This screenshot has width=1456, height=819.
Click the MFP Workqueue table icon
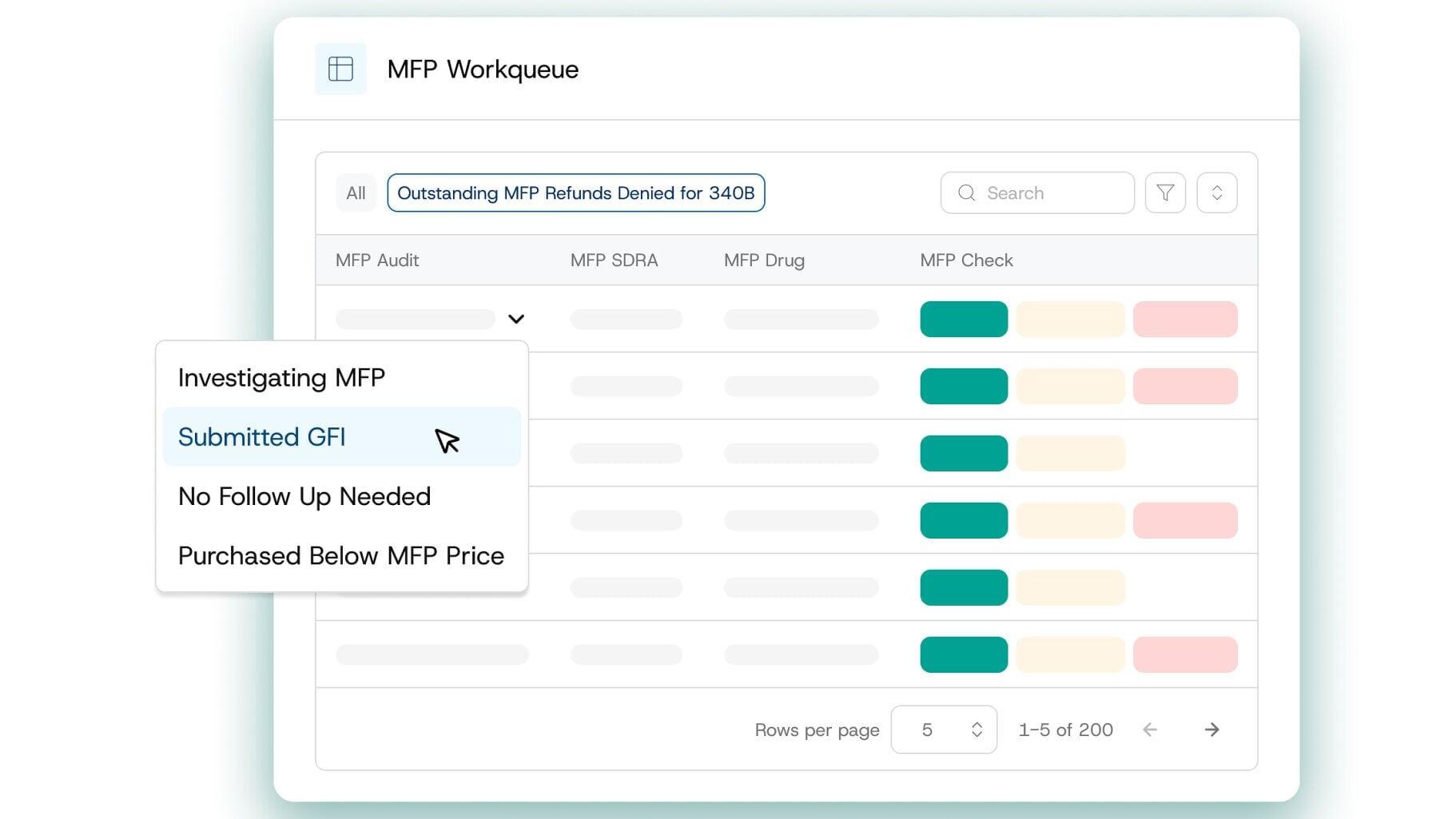coord(340,69)
